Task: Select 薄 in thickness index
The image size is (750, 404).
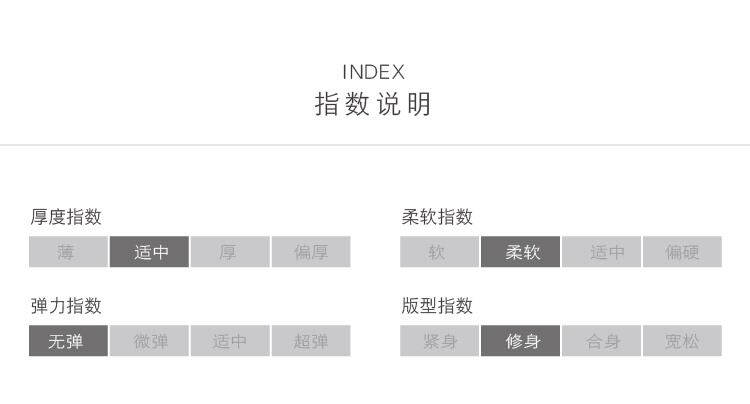Action: 68,252
